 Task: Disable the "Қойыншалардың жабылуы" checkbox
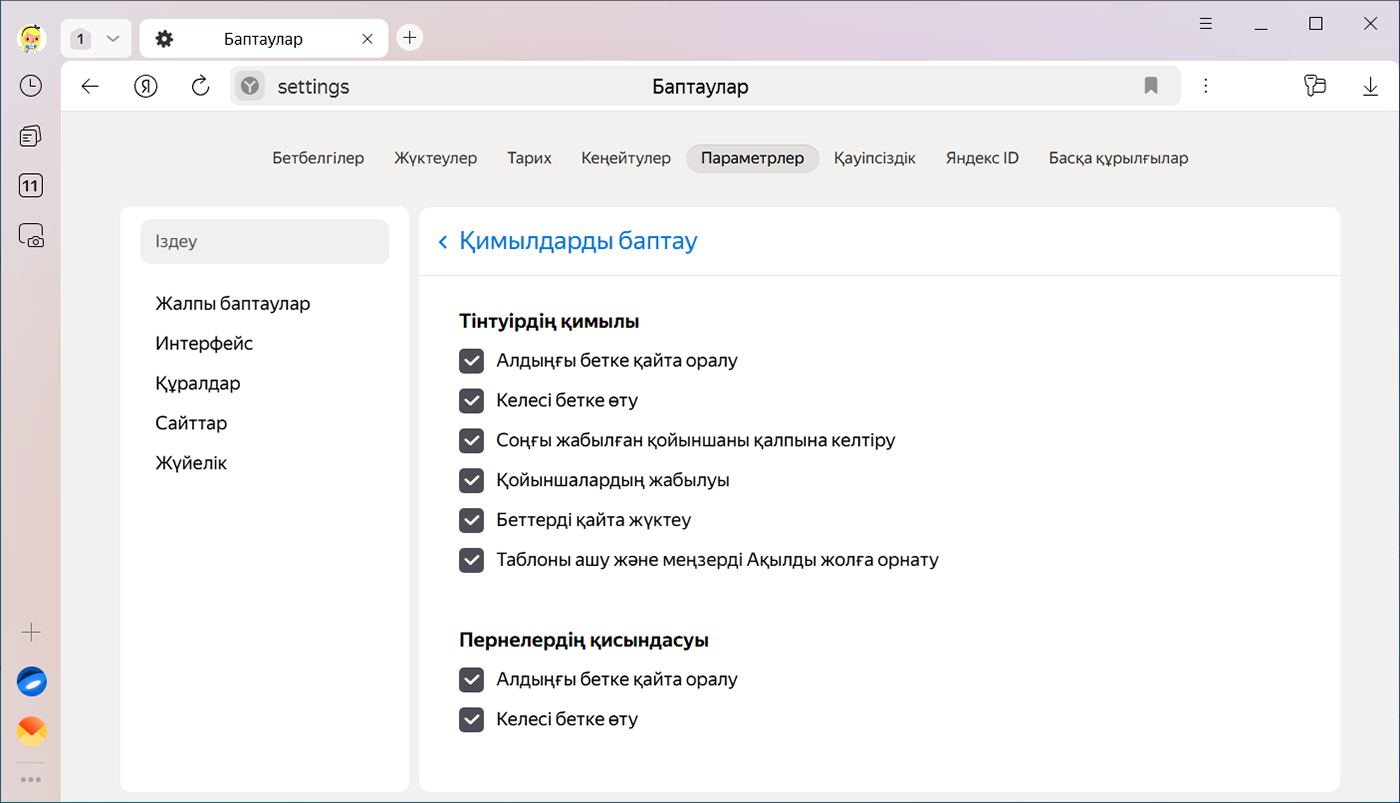471,481
